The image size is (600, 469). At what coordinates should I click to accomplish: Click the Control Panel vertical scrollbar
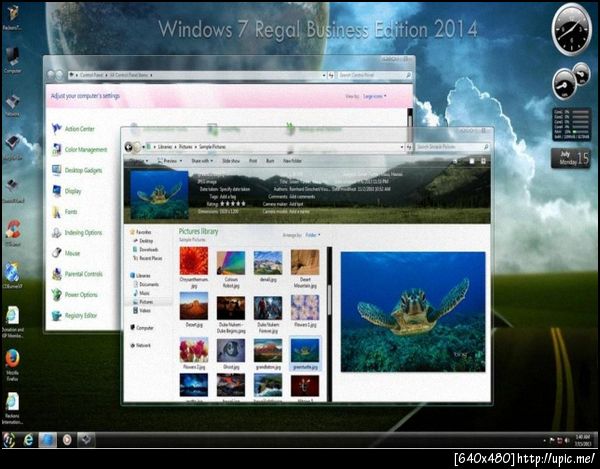click(410, 119)
